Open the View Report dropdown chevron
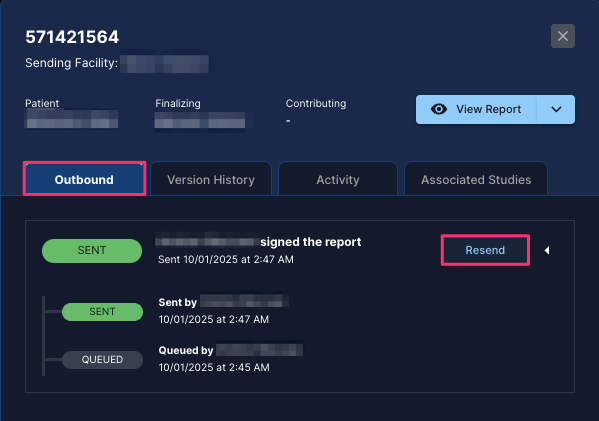Screen dimensions: 599x421 click(x=556, y=109)
